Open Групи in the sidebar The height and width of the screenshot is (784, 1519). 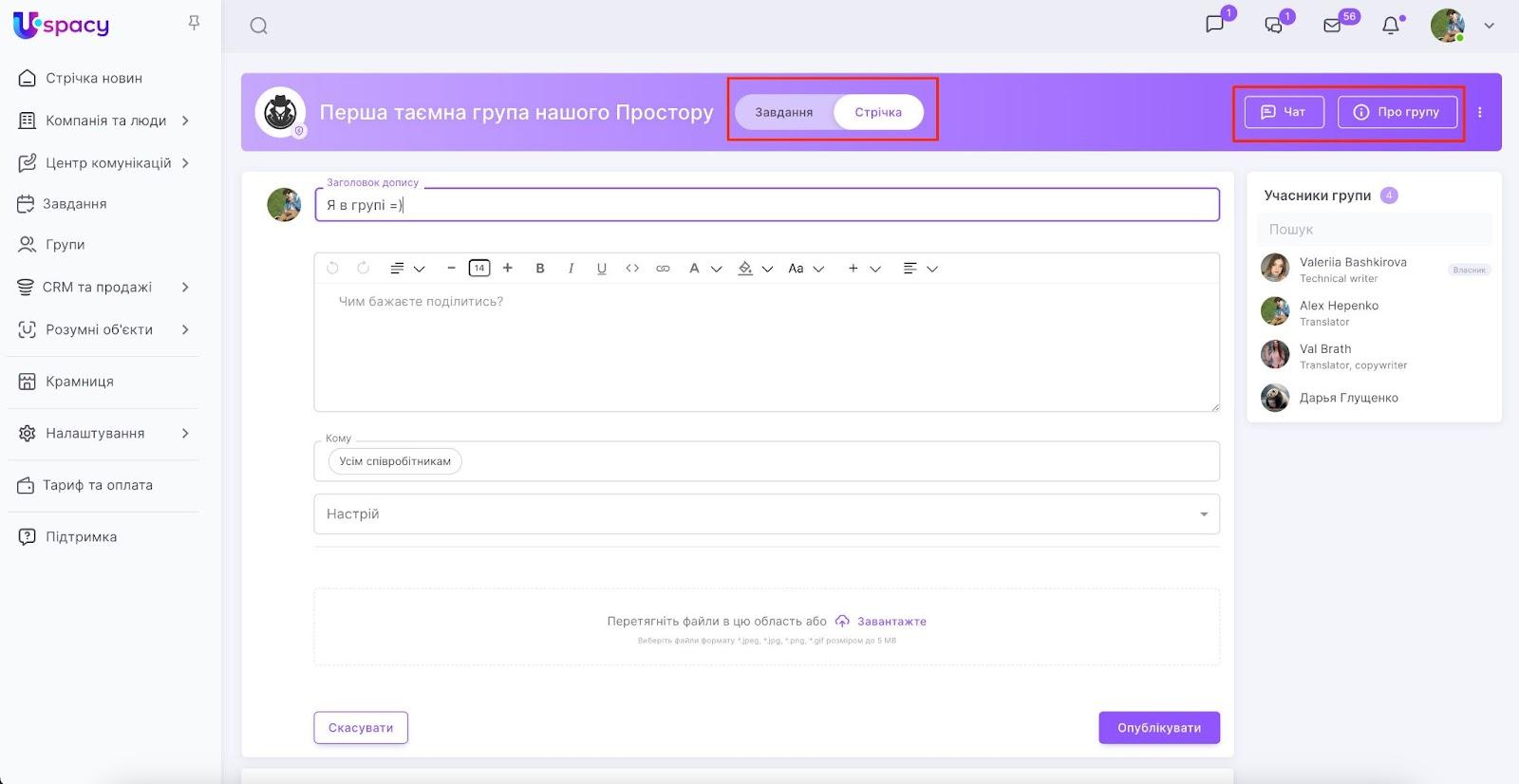click(x=65, y=245)
